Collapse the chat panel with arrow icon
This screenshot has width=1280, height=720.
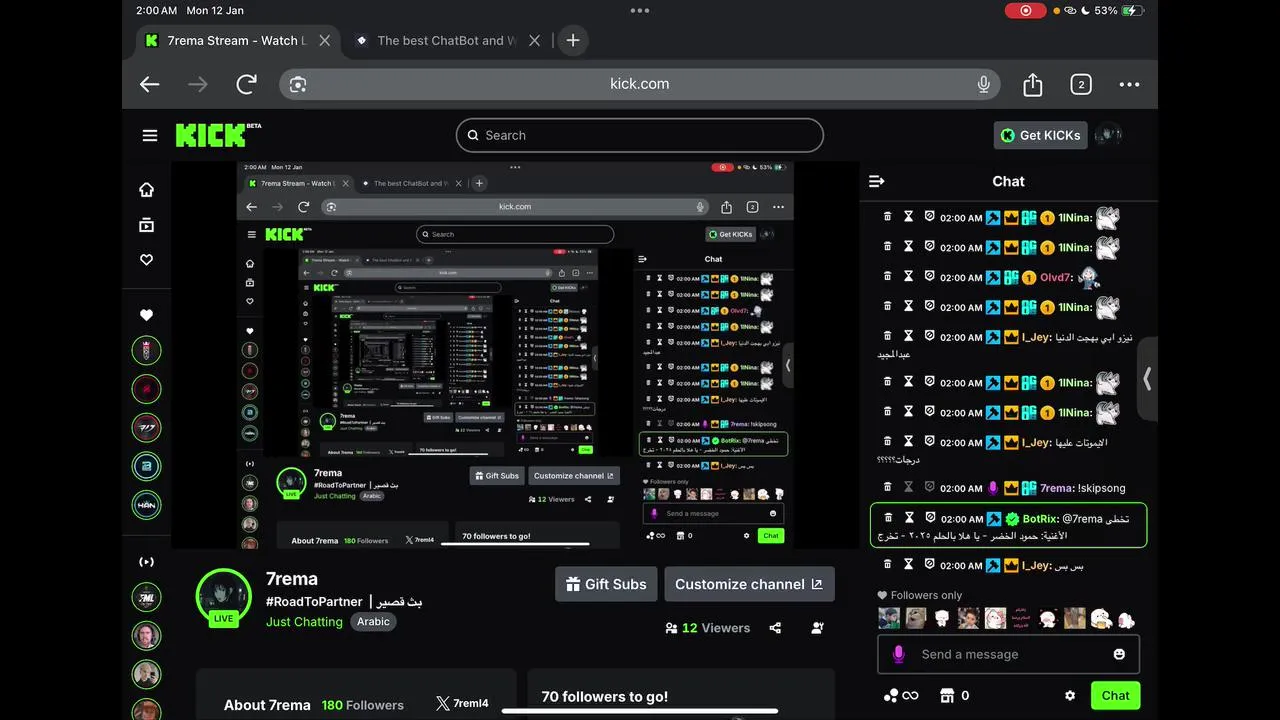(x=877, y=181)
